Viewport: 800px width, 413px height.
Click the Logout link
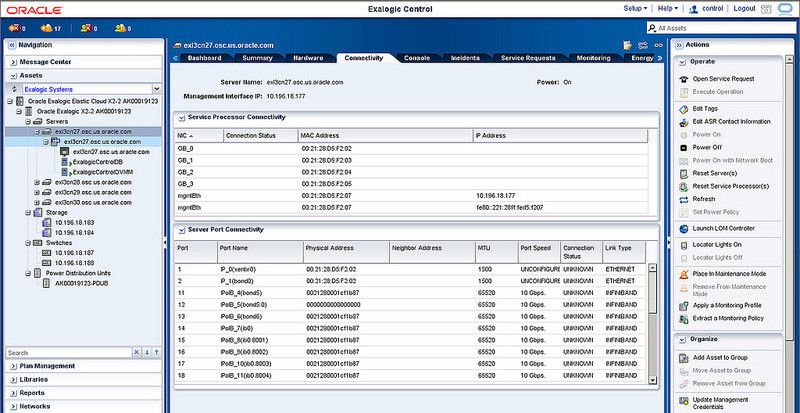pos(744,9)
